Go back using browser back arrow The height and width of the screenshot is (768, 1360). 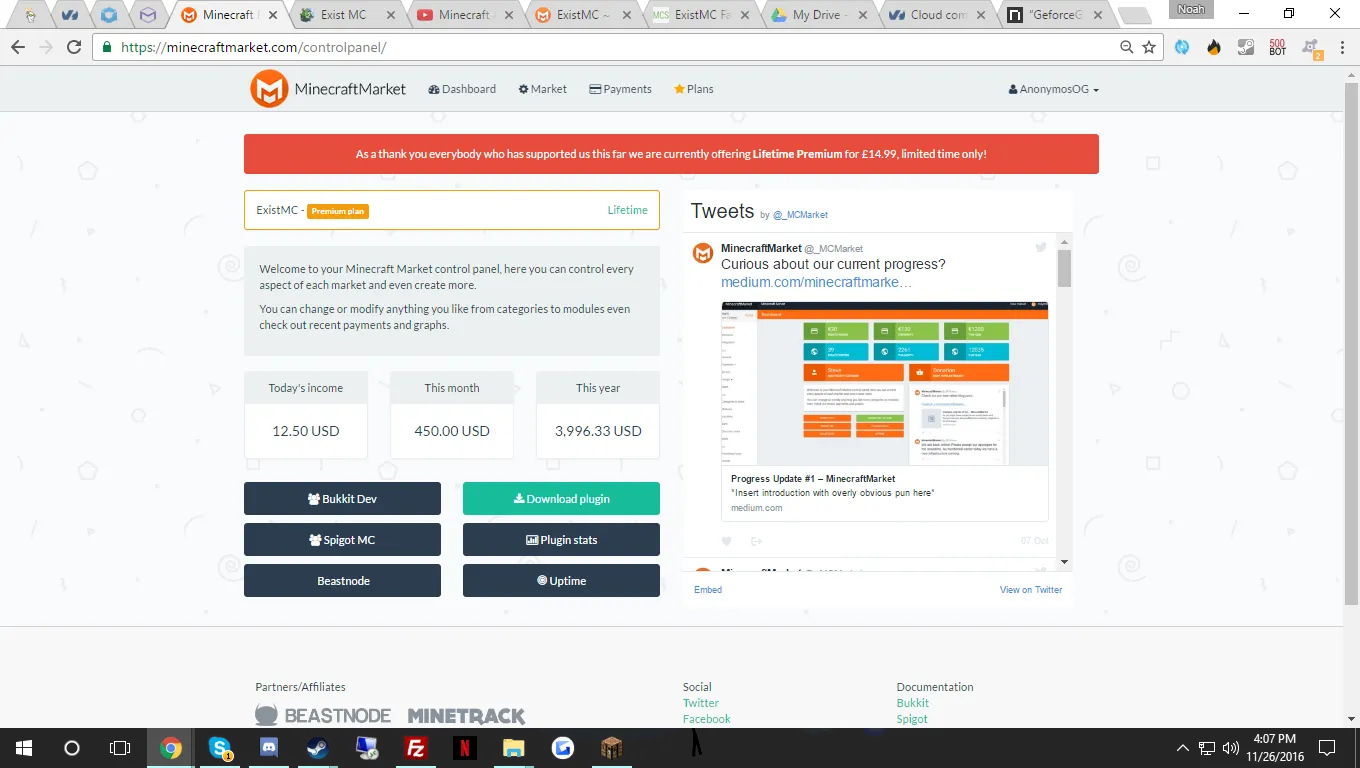click(18, 47)
